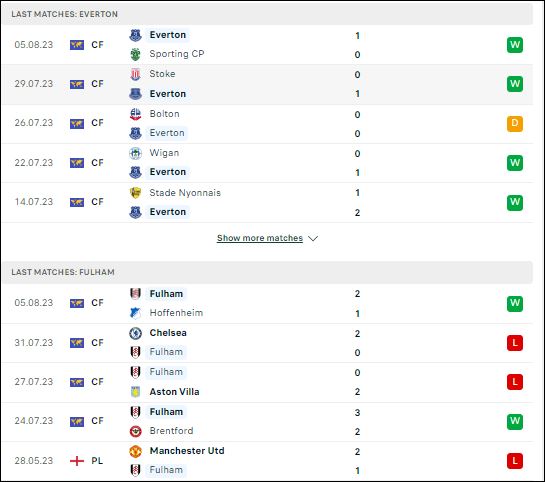Click the Bolton club crest
Viewport: 545px width, 482px height.
coord(135,114)
